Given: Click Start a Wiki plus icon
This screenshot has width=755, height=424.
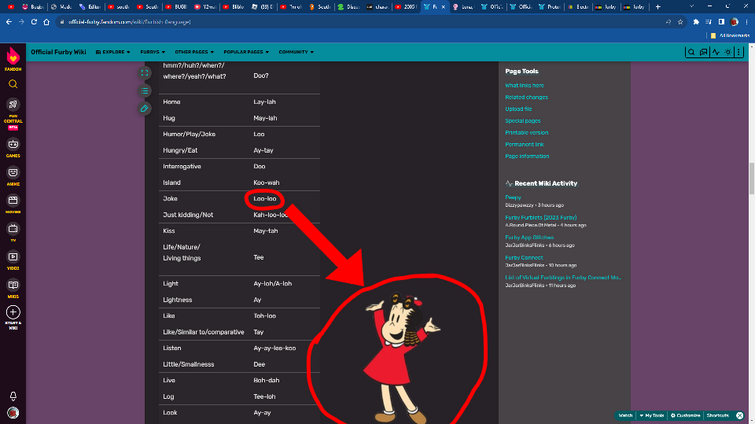Looking at the screenshot, I should pos(13,312).
